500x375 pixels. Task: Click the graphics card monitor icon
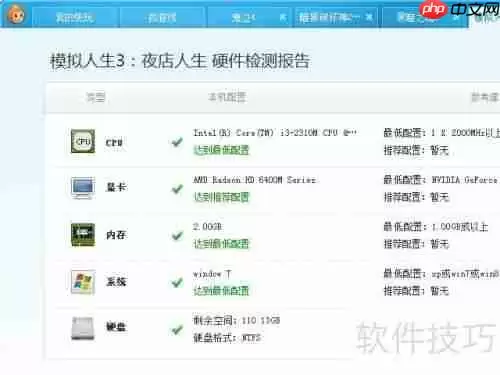click(x=83, y=188)
